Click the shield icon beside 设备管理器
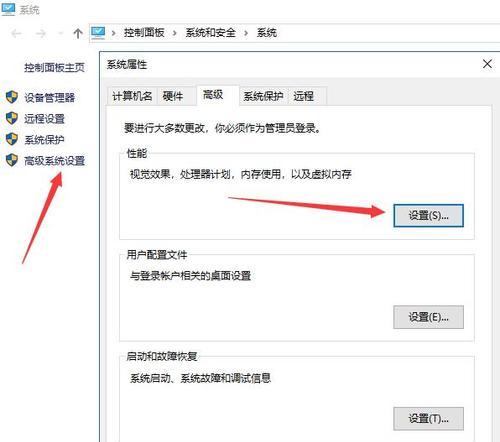Screen dimensions: 500x442 pos(12,97)
